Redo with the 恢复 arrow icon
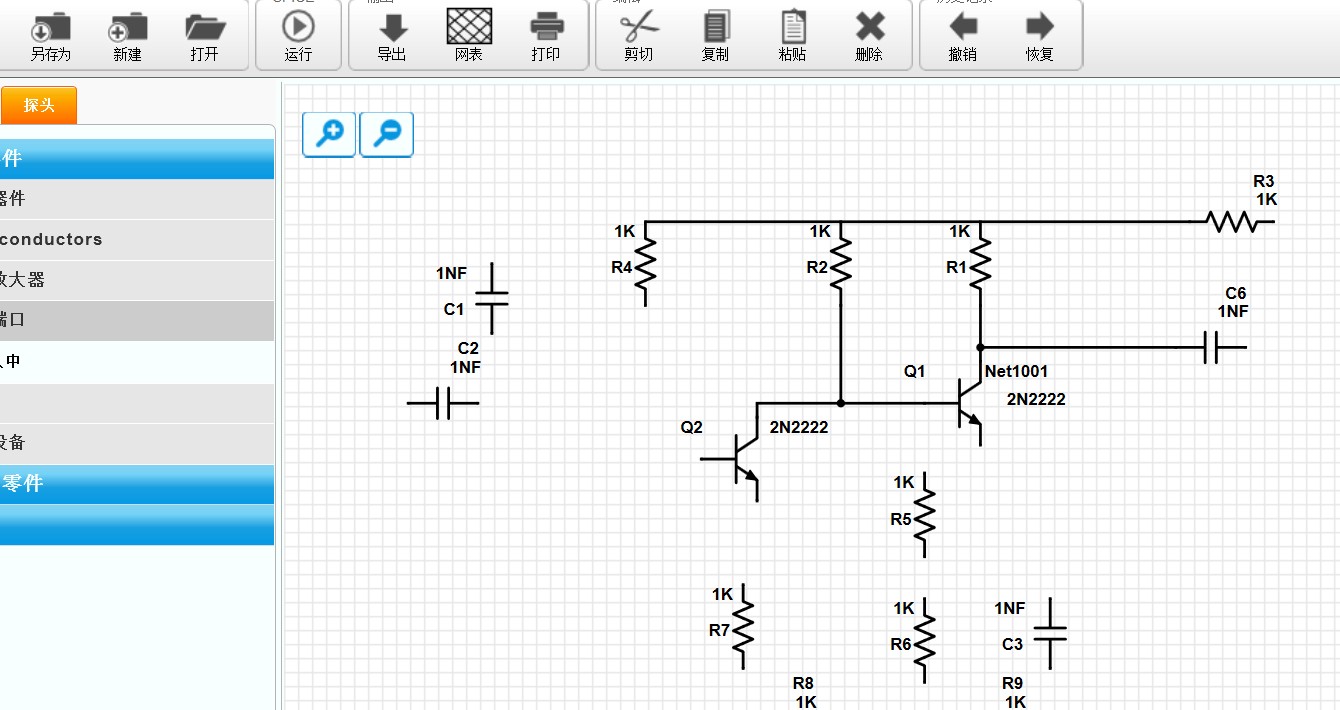 coord(1040,26)
